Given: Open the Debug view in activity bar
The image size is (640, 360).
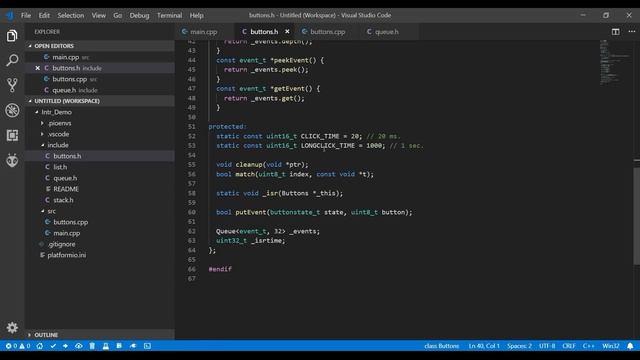Looking at the screenshot, I should coord(12,110).
